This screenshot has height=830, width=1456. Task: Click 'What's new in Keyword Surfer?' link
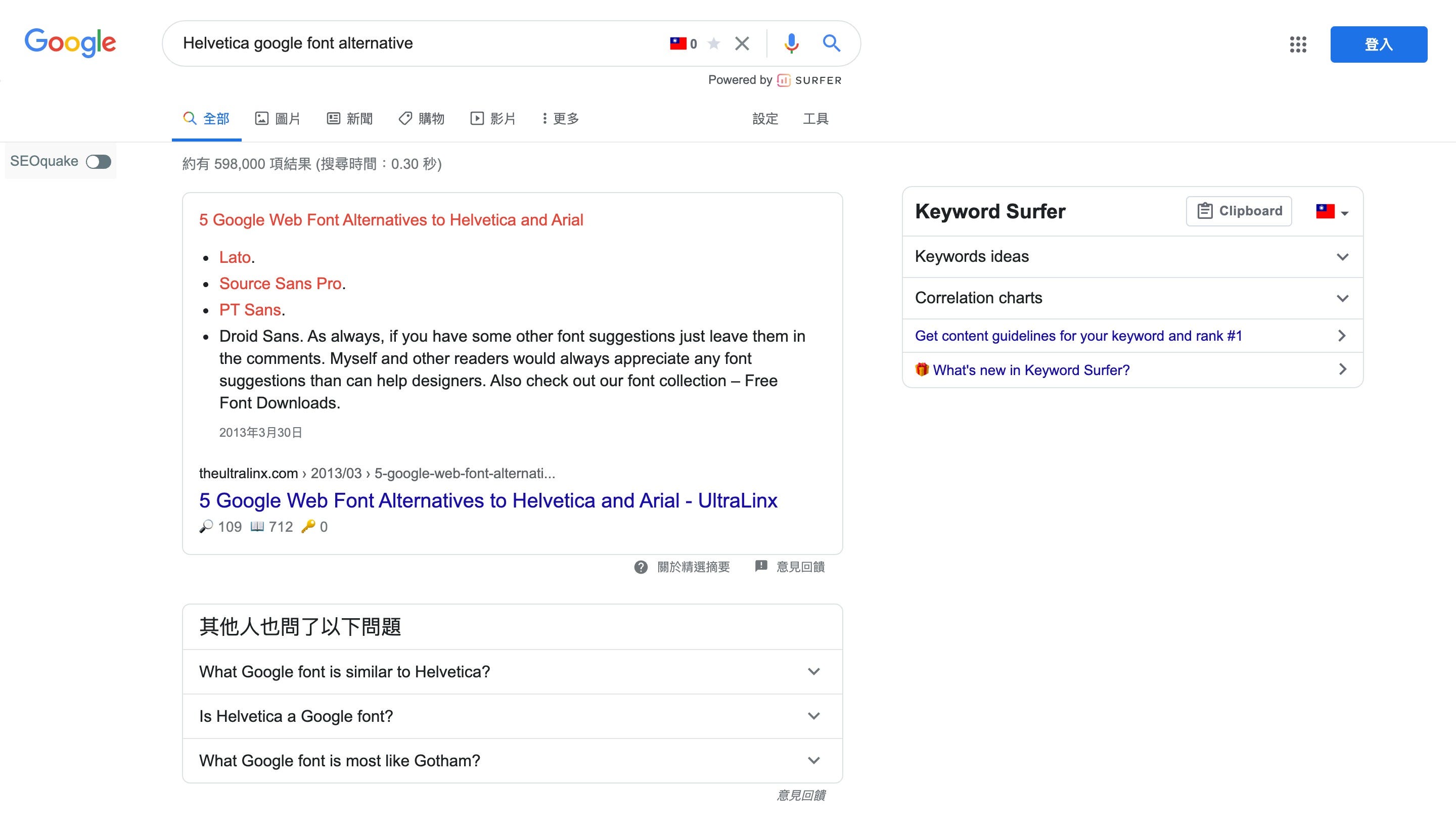[x=1031, y=370]
